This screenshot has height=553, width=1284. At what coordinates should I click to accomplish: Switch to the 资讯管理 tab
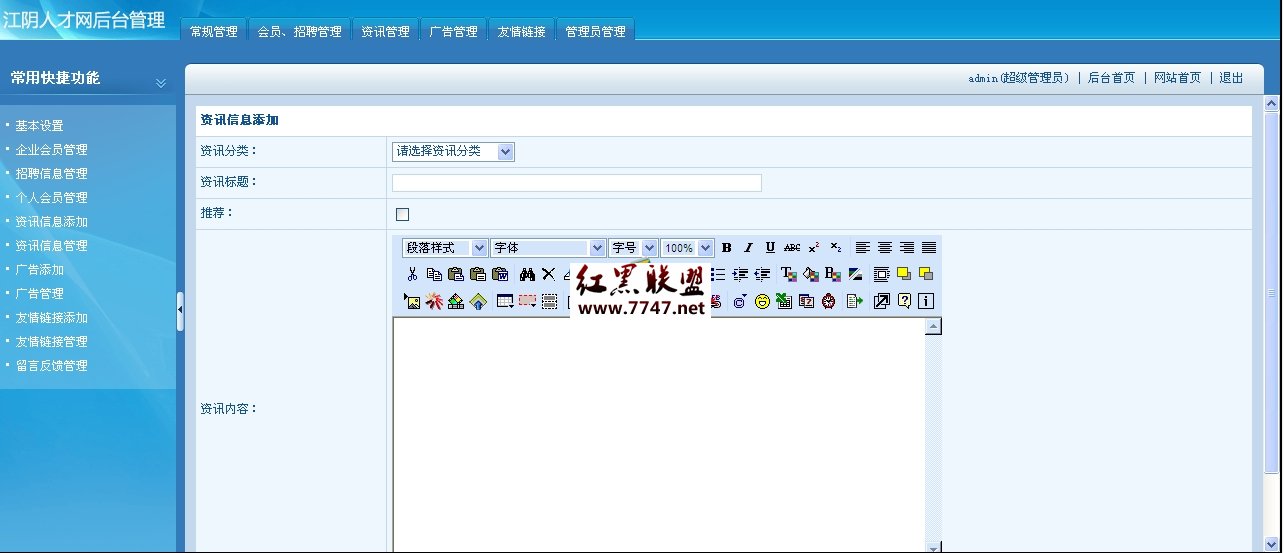(385, 31)
